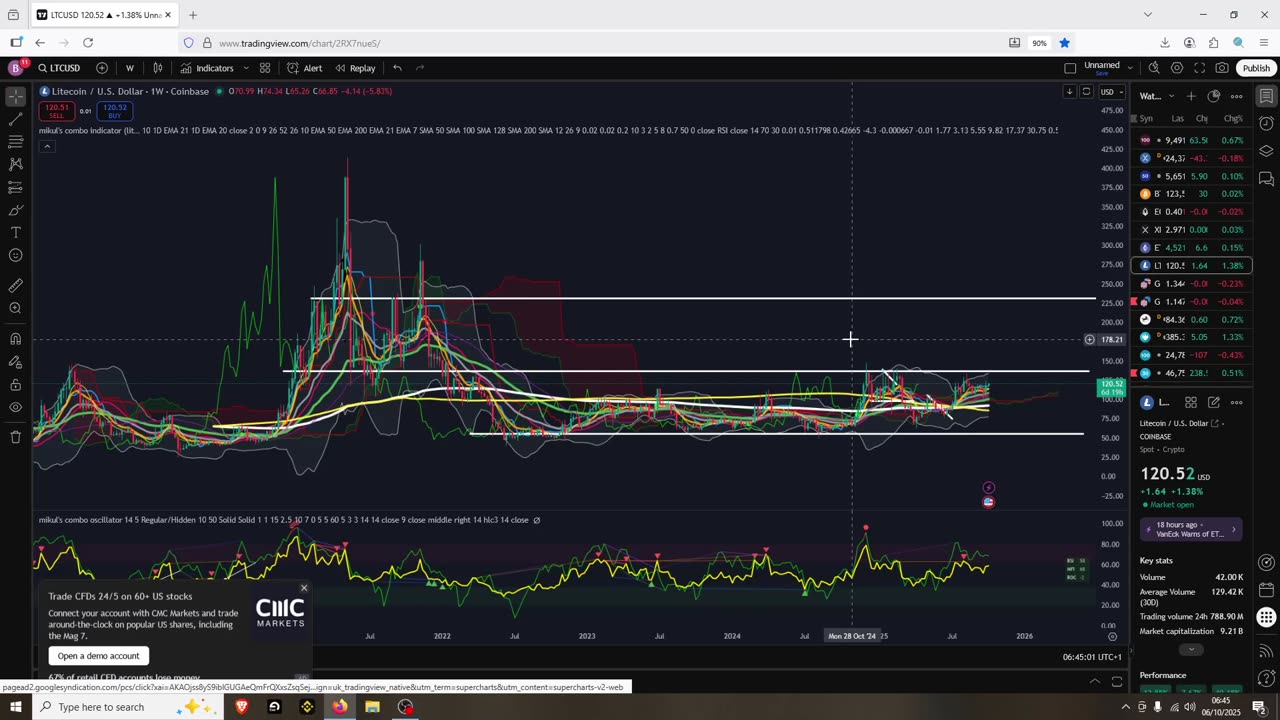Image resolution: width=1280 pixels, height=720 pixels.
Task: Bookmark page with browser star icon
Action: [x=1064, y=43]
